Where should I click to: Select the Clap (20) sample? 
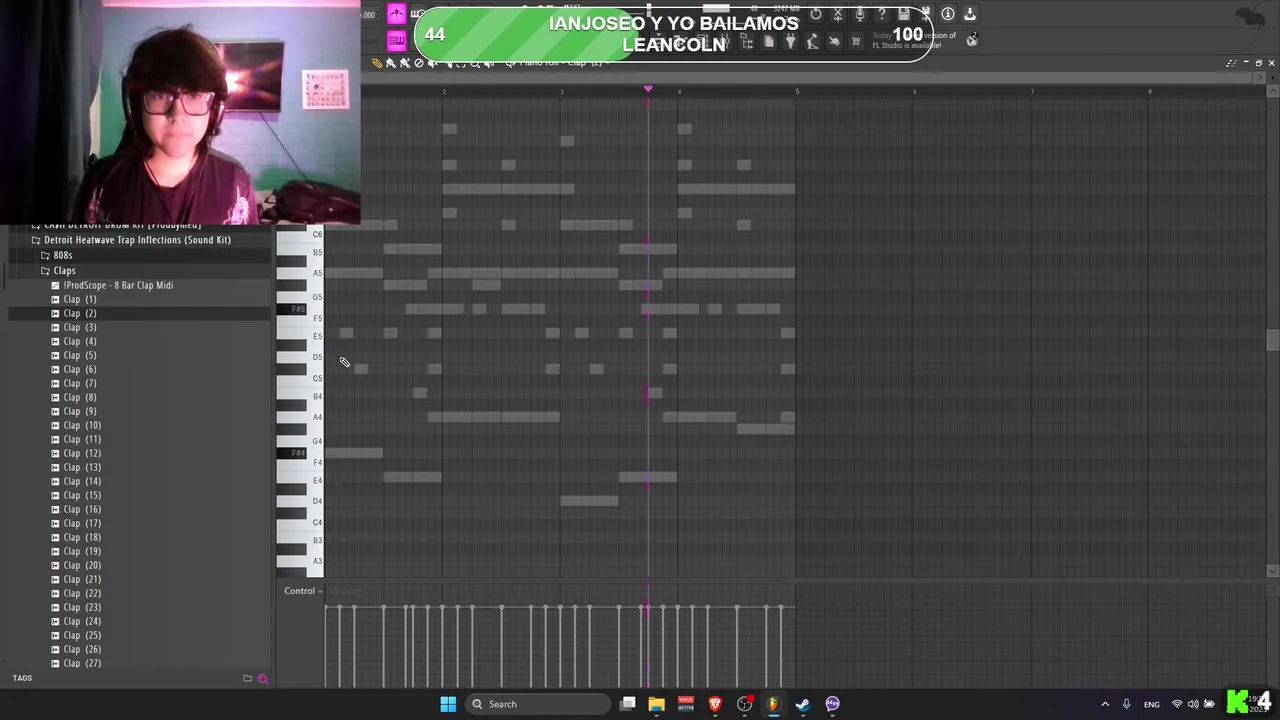pyautogui.click(x=82, y=565)
